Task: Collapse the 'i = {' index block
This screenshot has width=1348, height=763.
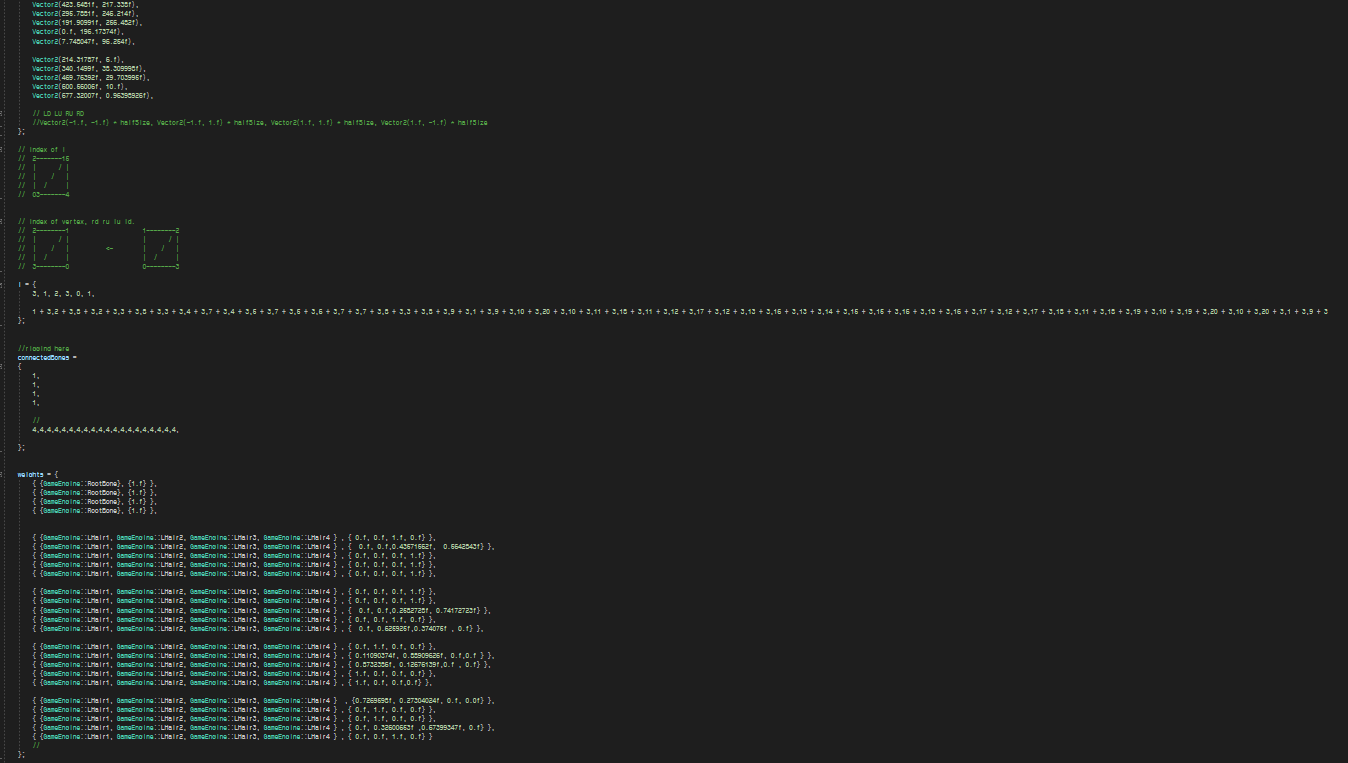Action: [x=7, y=285]
